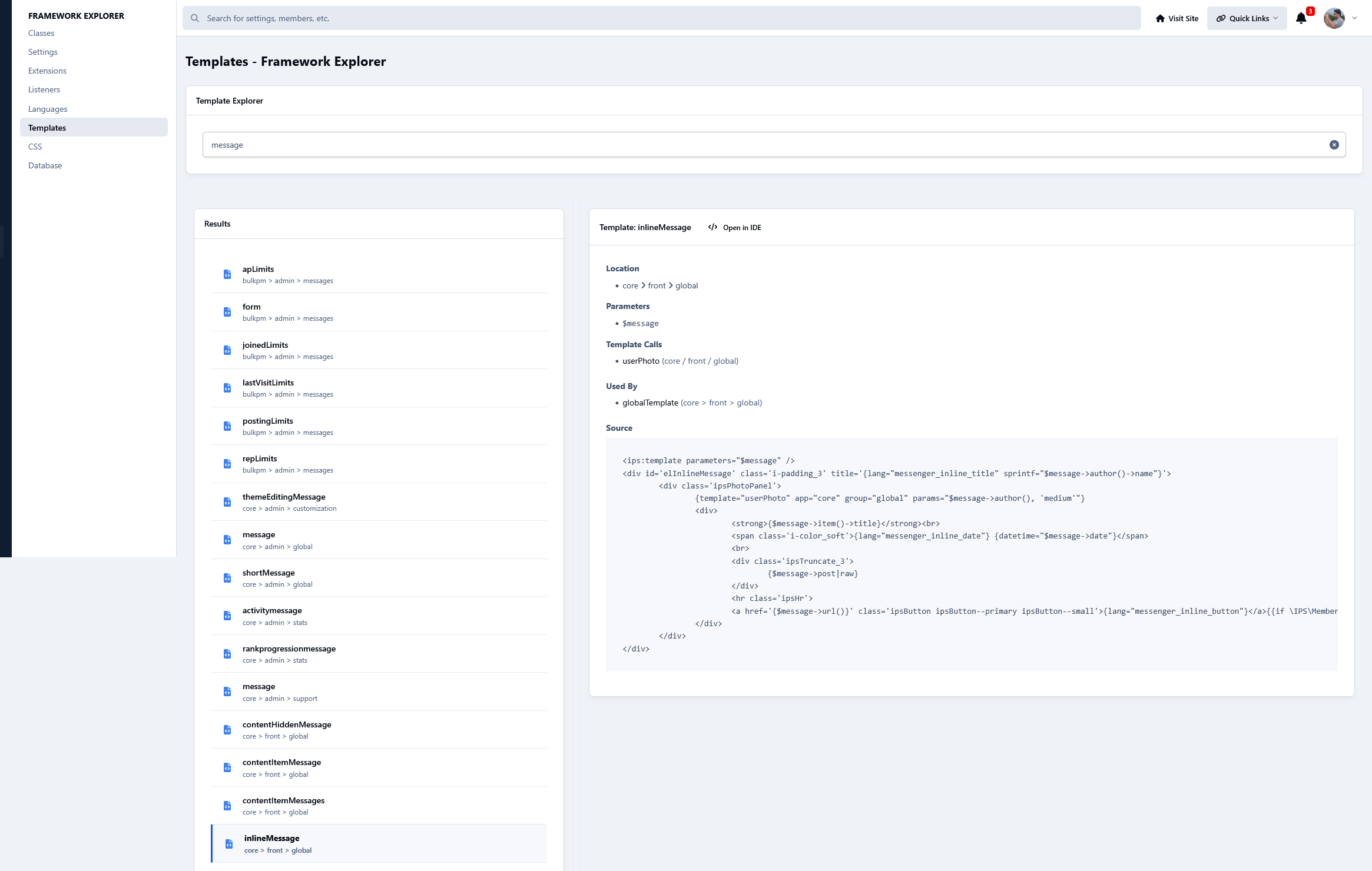Click file icon beside apLimits
Image resolution: width=1372 pixels, height=871 pixels.
[x=227, y=274]
